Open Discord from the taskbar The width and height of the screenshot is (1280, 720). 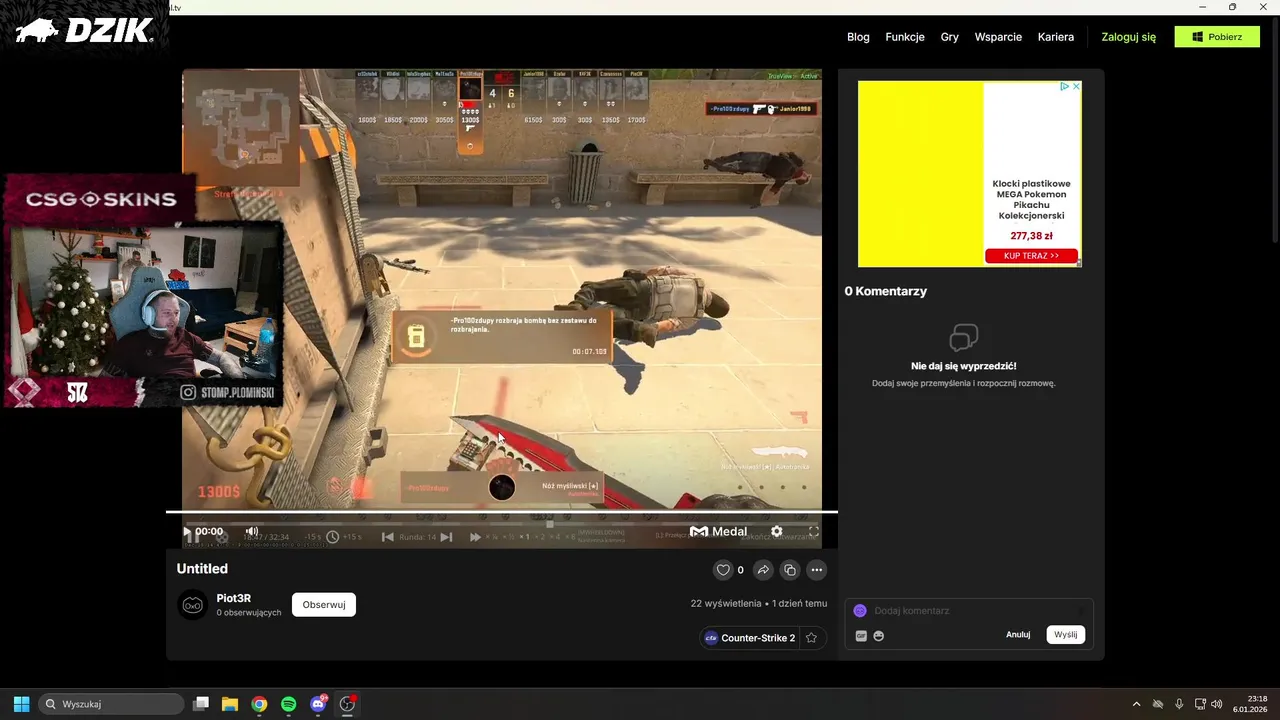point(319,704)
